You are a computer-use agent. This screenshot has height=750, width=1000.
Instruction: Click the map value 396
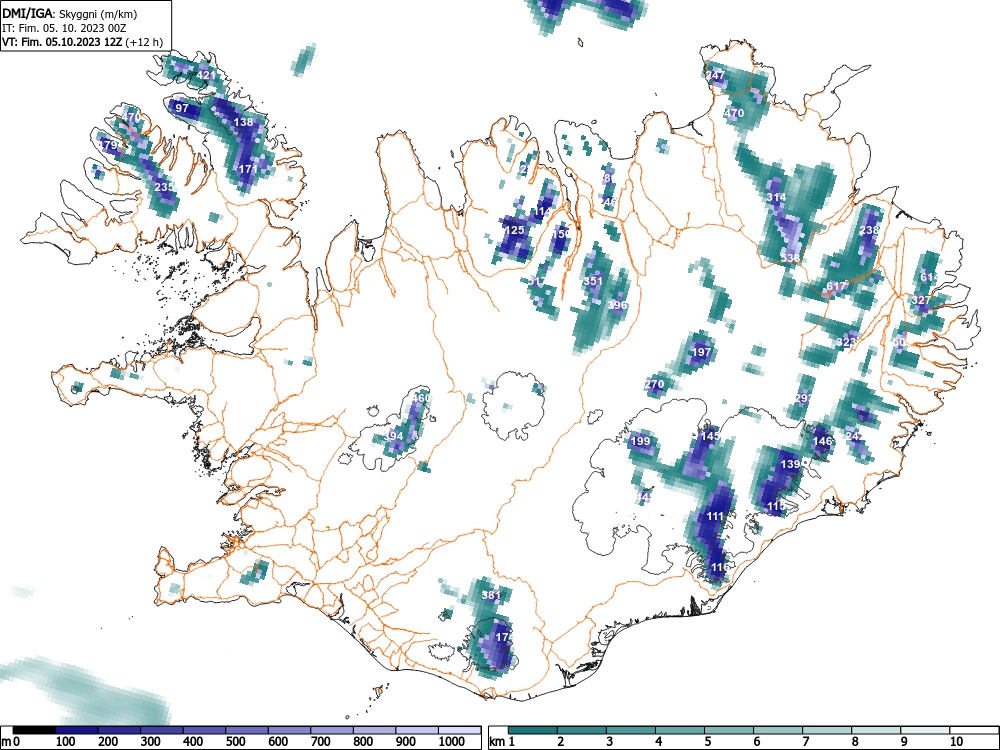click(x=617, y=305)
